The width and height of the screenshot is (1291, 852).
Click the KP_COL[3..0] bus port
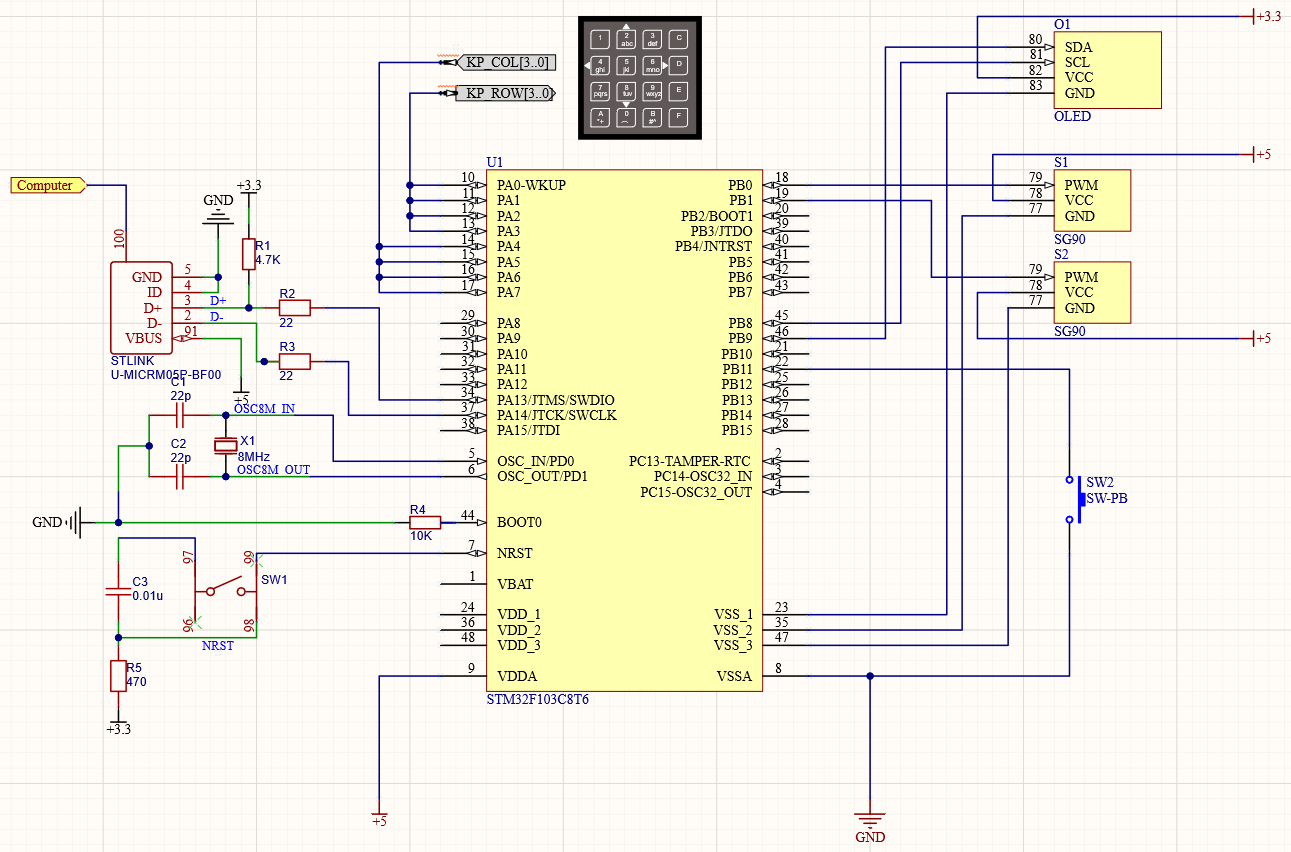(508, 63)
